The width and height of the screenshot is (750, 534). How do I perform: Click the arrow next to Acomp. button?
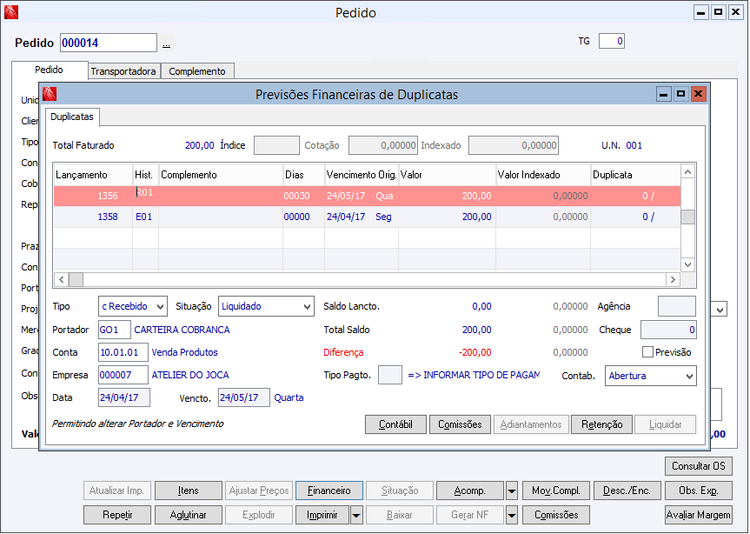(511, 491)
